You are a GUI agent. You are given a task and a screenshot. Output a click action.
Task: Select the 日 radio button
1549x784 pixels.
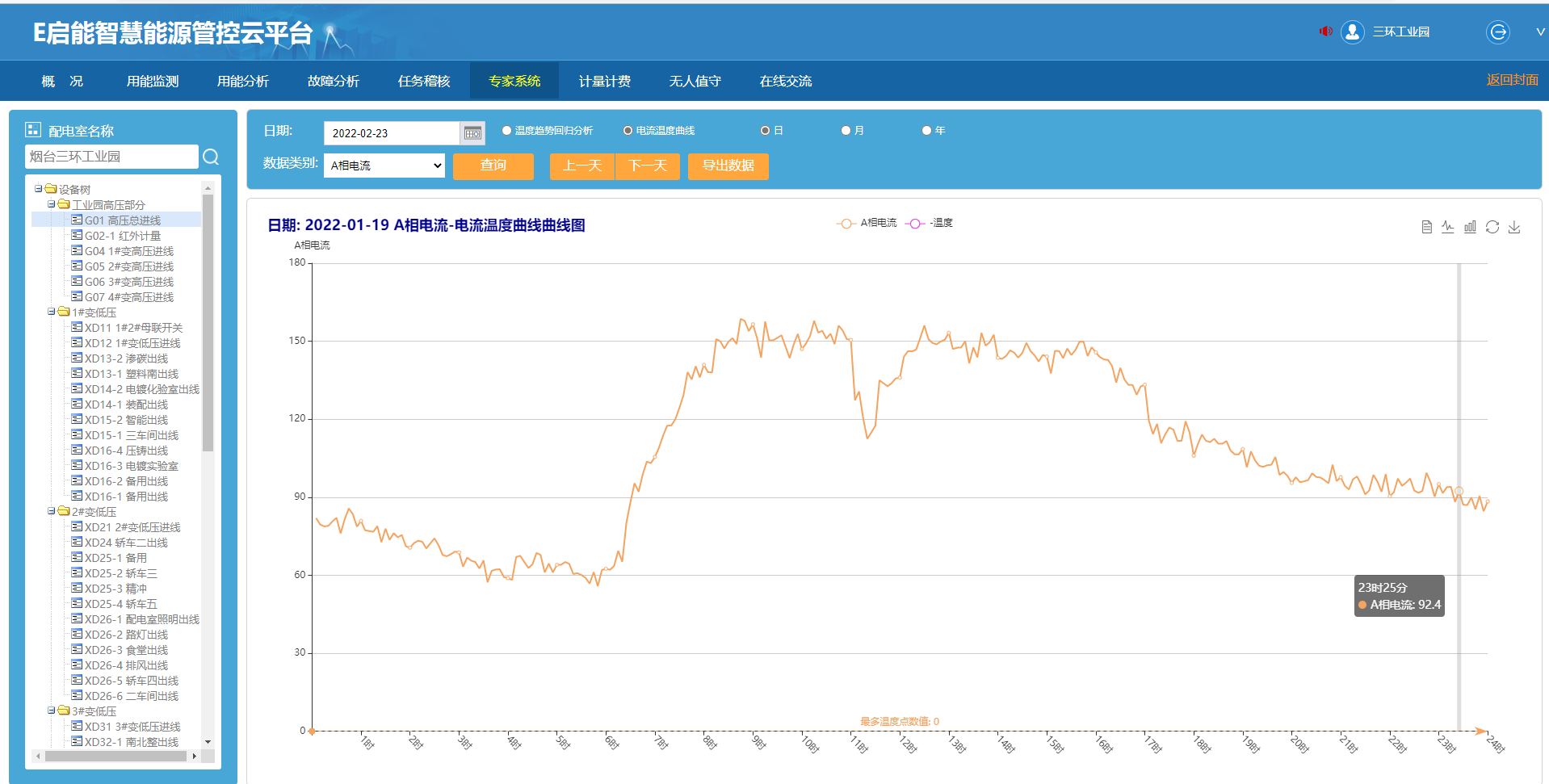click(765, 131)
